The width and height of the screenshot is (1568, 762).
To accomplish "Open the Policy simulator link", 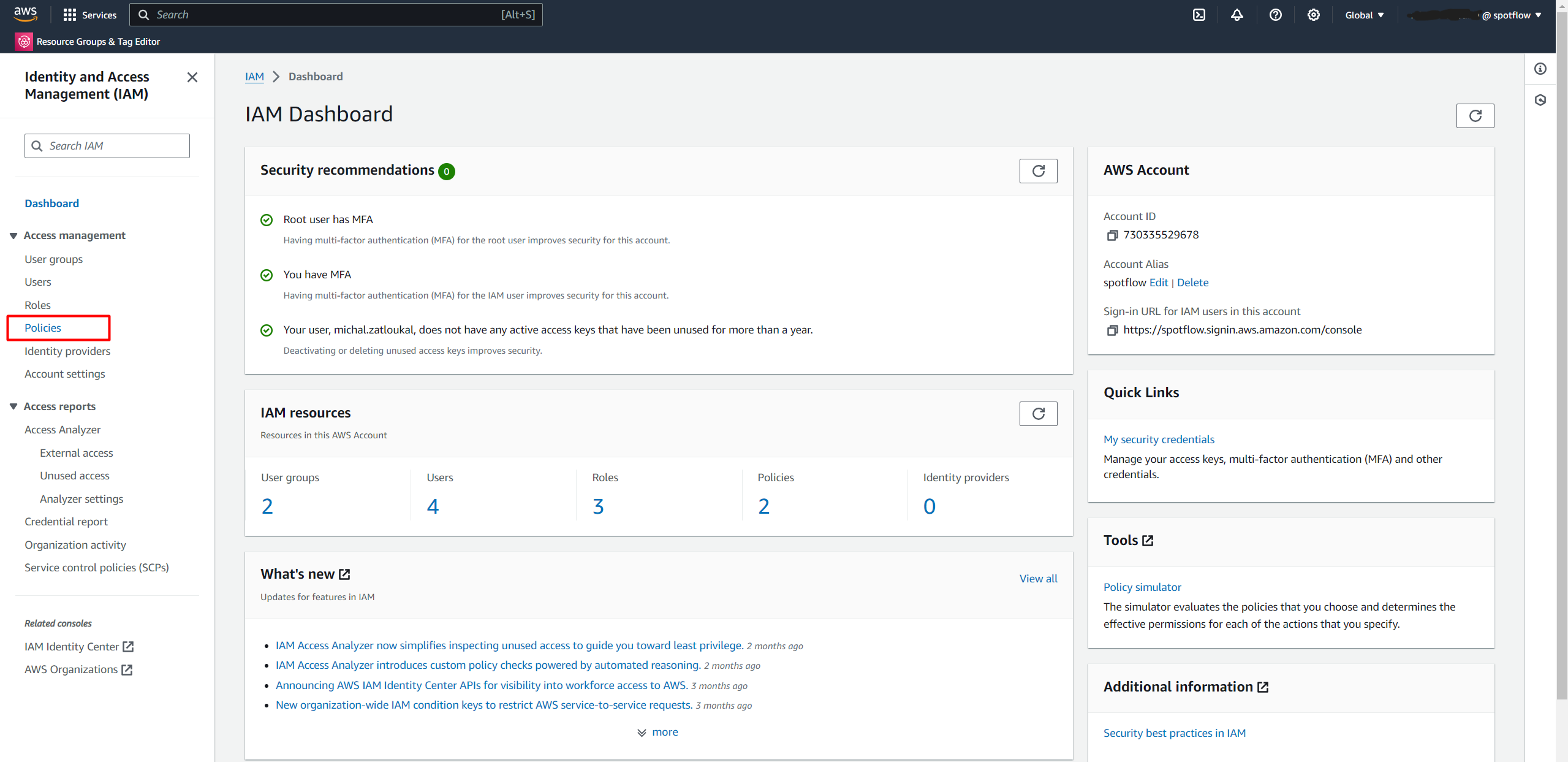I will pos(1142,587).
